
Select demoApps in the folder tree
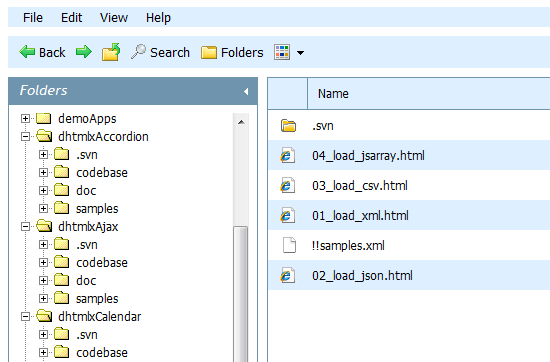(x=87, y=119)
